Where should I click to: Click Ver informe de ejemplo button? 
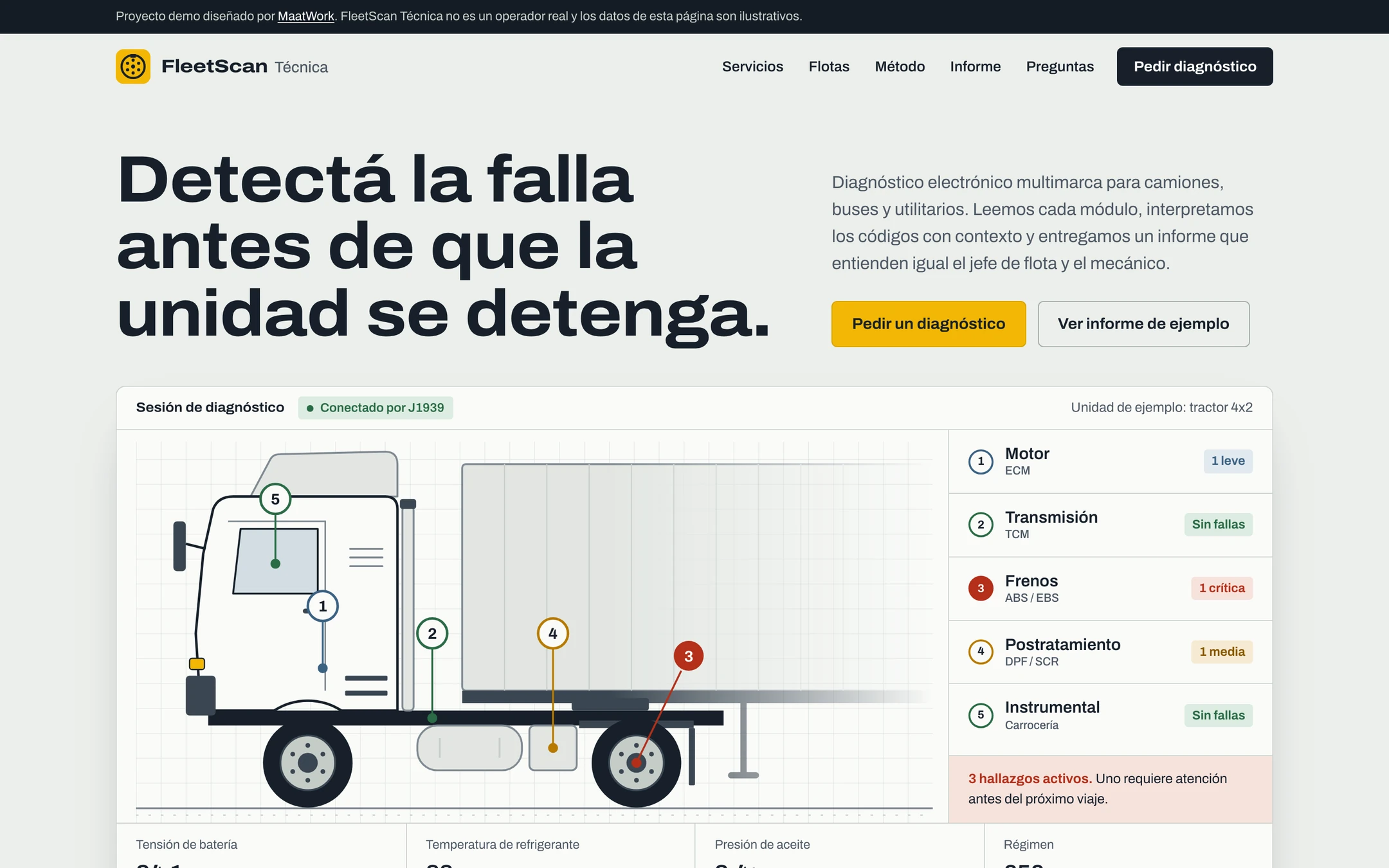coord(1143,324)
